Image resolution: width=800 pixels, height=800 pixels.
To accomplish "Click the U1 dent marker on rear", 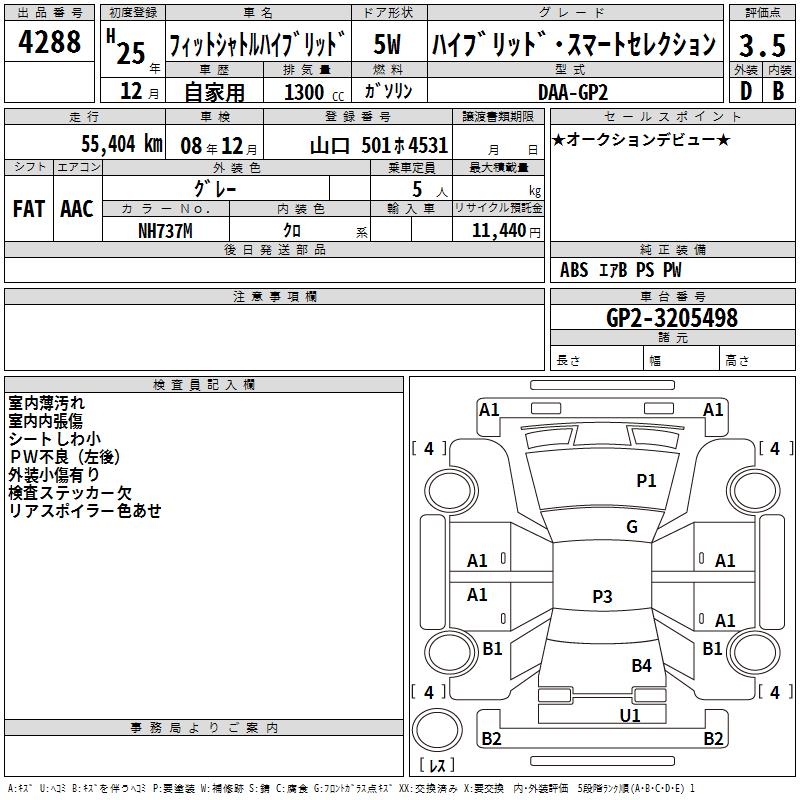I will click(630, 715).
